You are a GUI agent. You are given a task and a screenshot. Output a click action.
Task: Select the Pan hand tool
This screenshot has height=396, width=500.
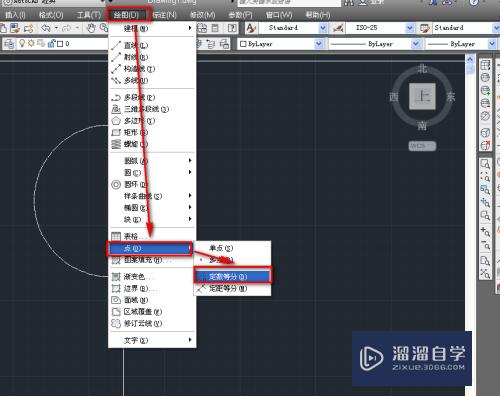click(91, 28)
